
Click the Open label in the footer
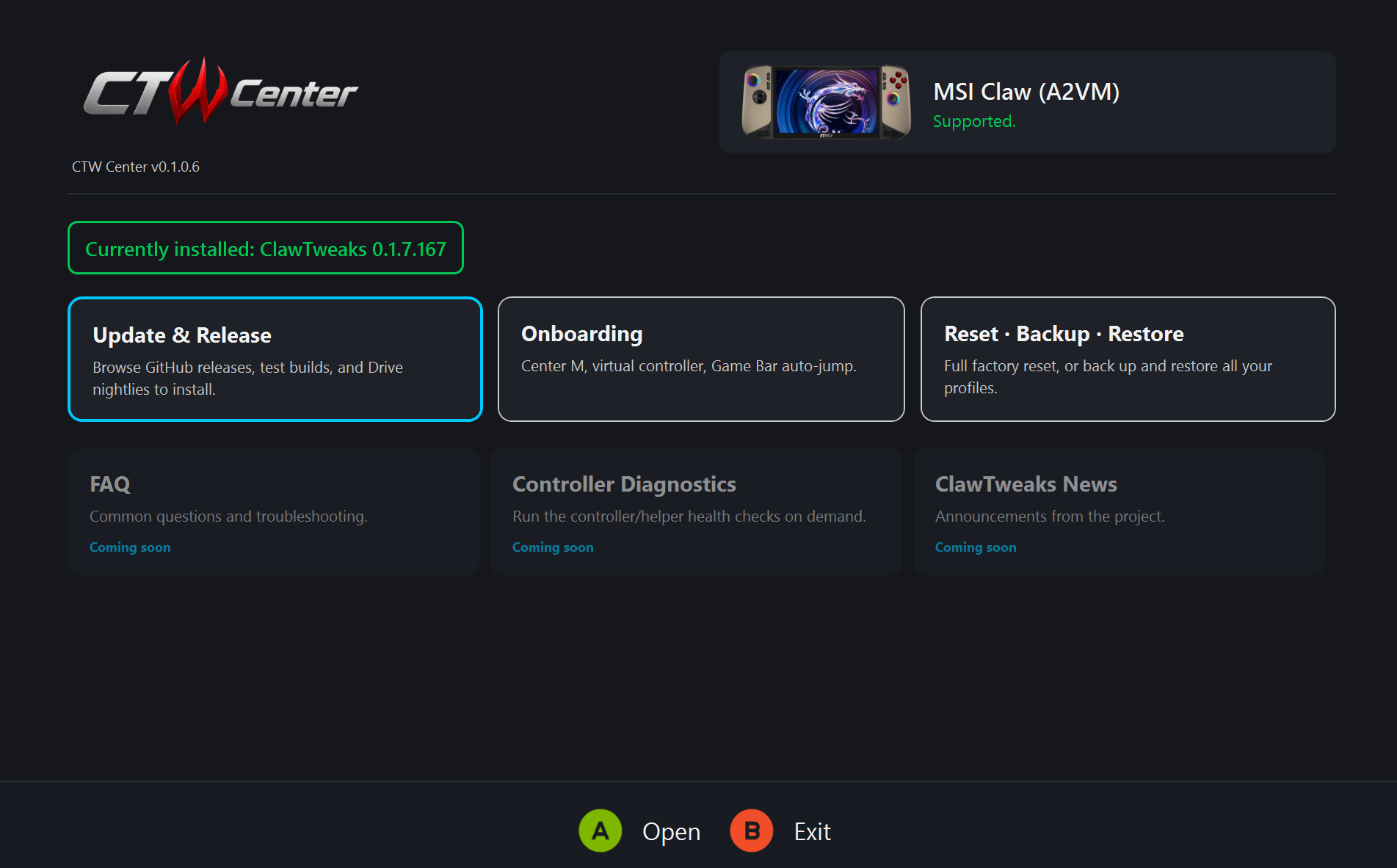pos(671,831)
